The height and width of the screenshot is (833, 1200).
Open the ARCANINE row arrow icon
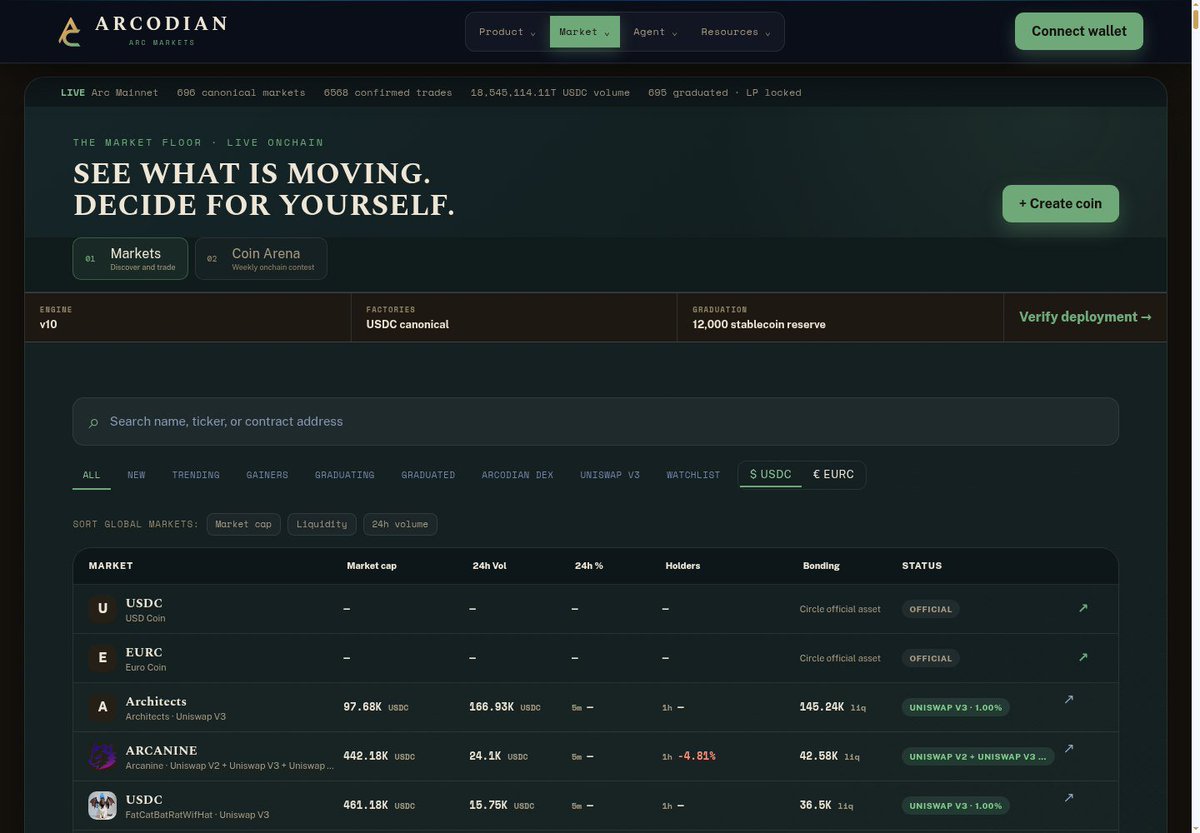(1069, 748)
